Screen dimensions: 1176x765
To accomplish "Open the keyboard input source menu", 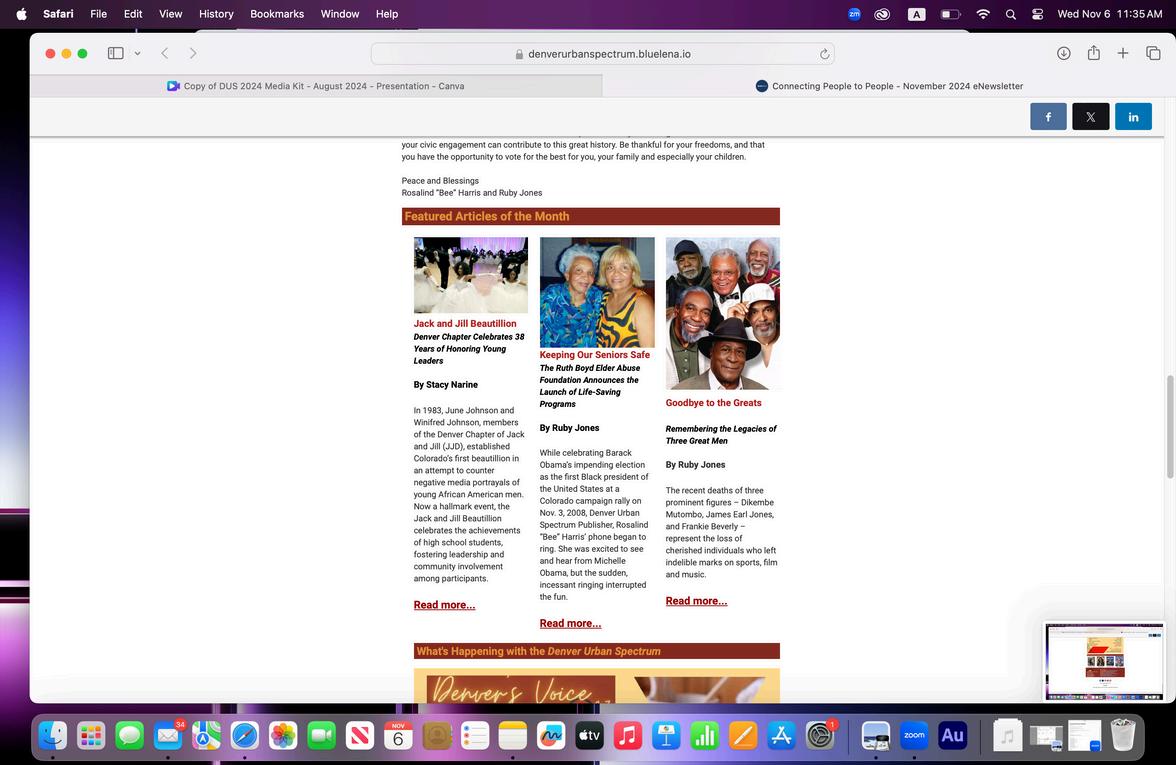I will coord(916,14).
